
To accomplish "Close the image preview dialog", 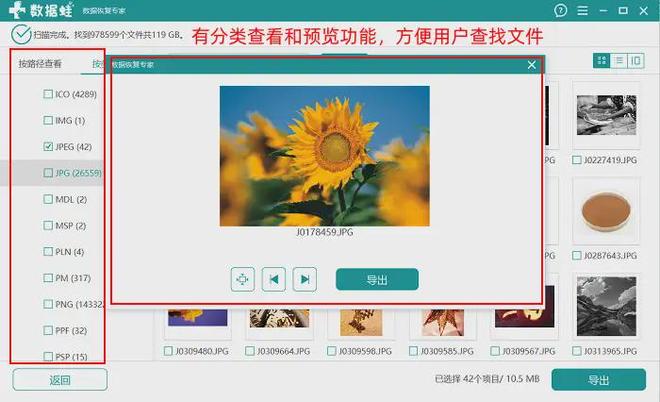I will click(532, 65).
